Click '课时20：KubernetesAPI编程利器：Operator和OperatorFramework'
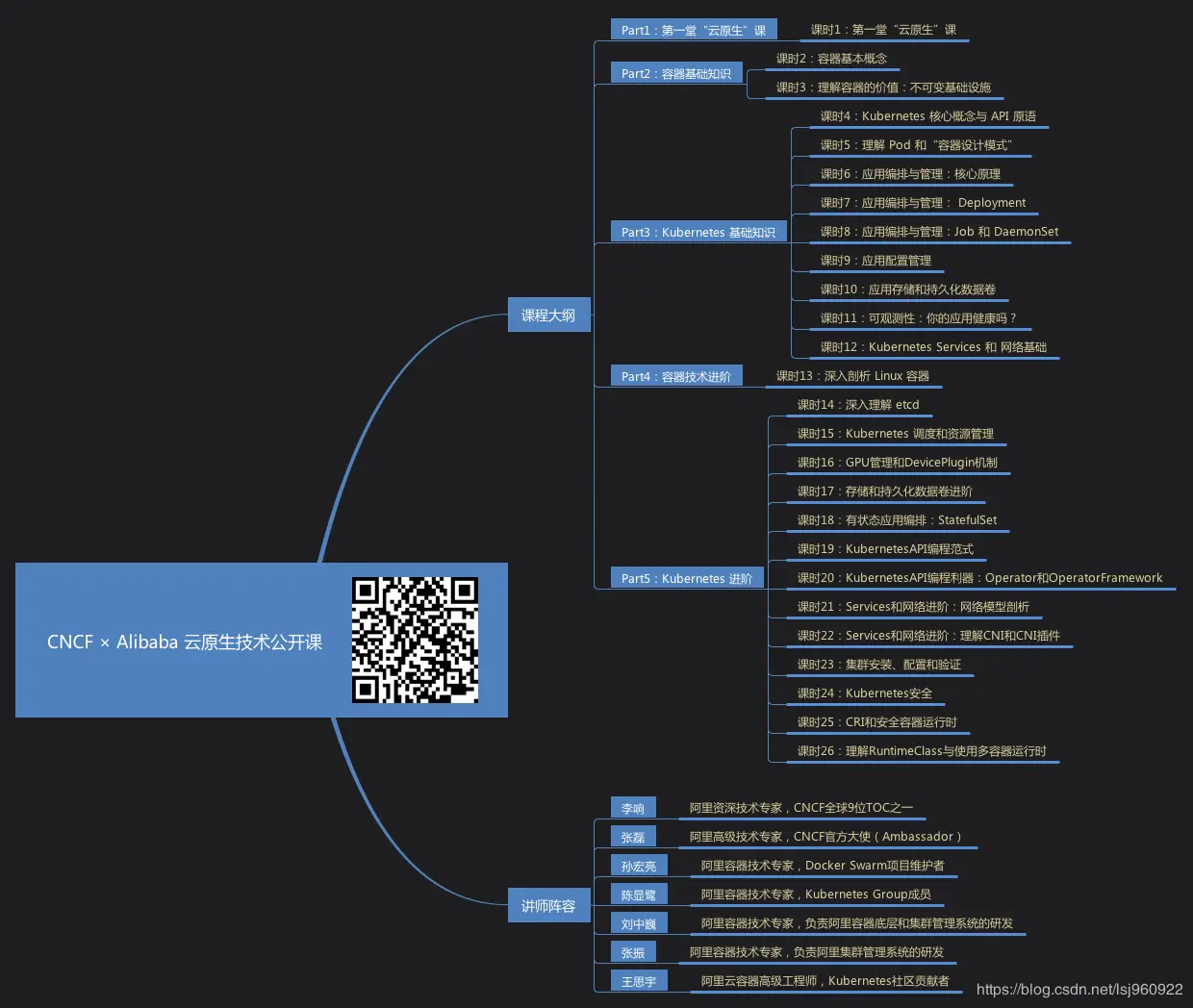1193x1008 pixels. 979,578
